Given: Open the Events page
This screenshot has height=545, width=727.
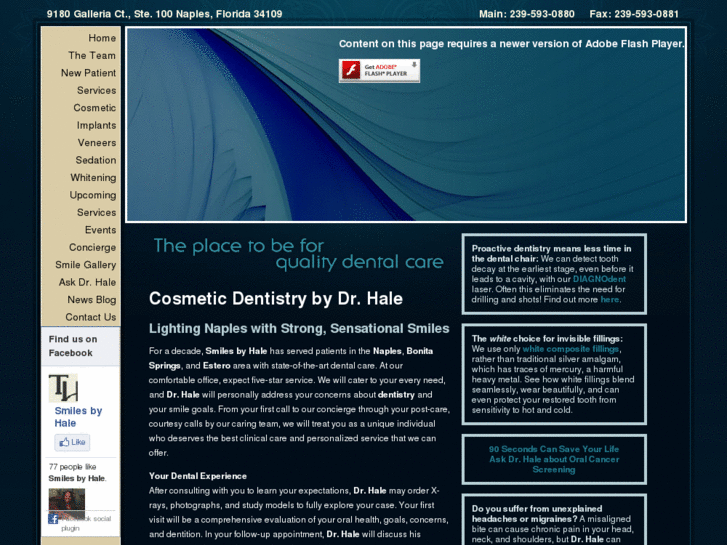Looking at the screenshot, I should [100, 230].
